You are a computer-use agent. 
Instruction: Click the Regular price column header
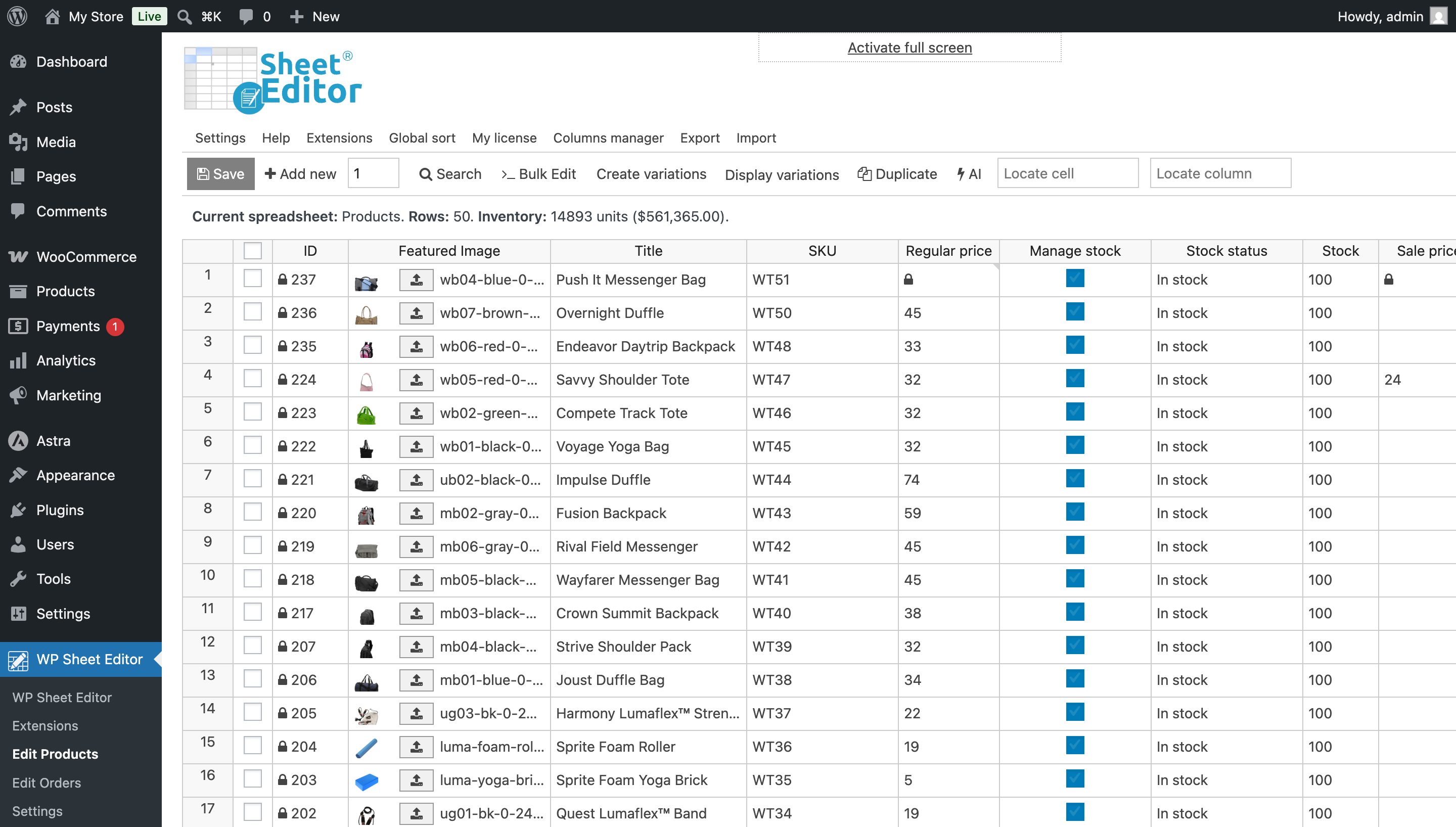pyautogui.click(x=948, y=251)
